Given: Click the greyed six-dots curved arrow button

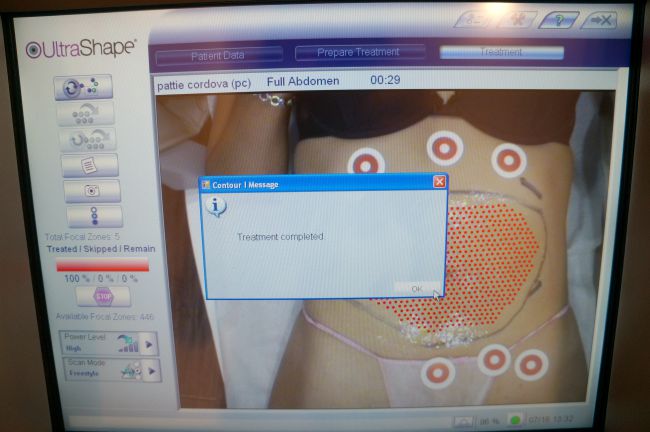Looking at the screenshot, I should pyautogui.click(x=85, y=113).
